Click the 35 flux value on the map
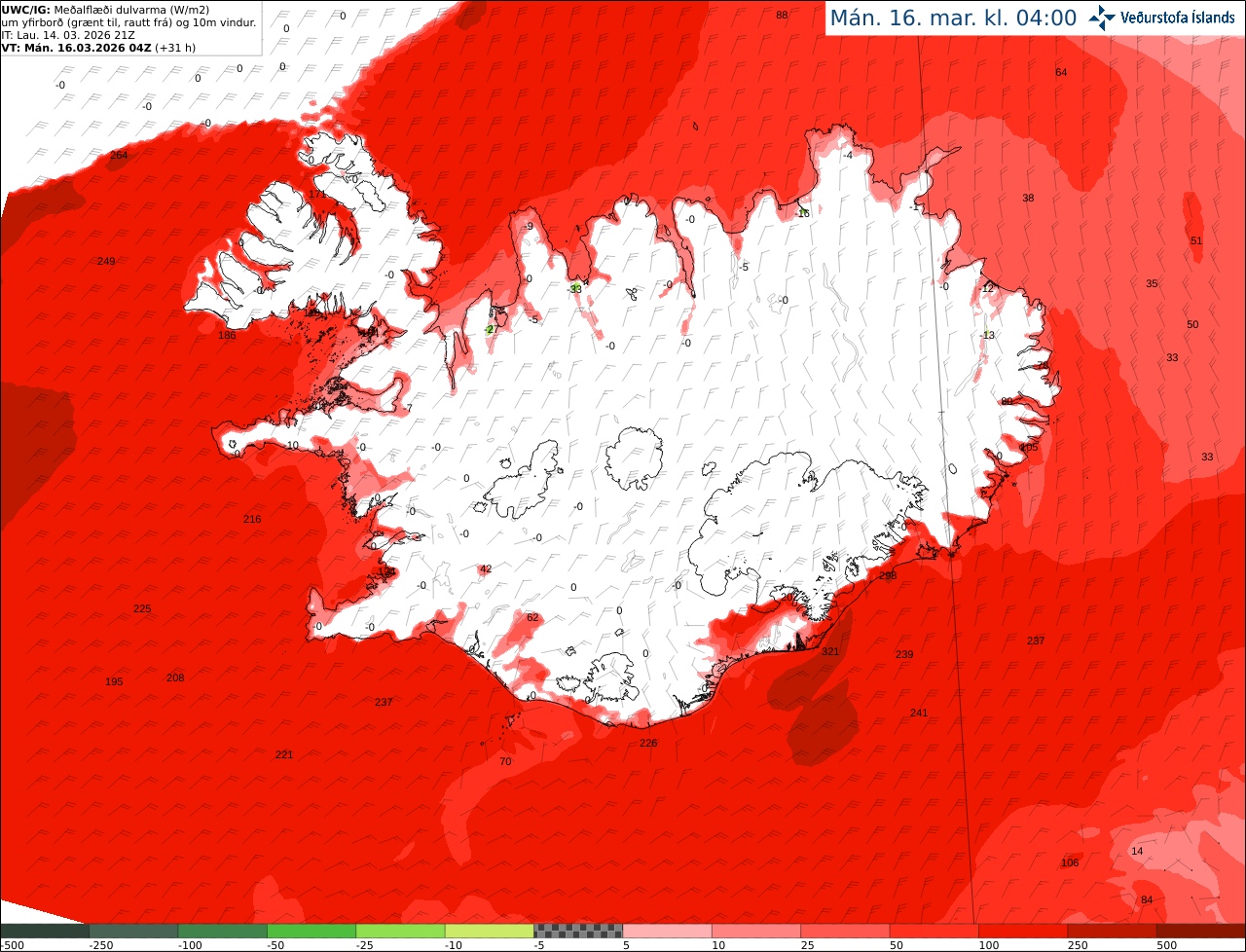Viewport: 1246px width, 952px height. 1152,284
